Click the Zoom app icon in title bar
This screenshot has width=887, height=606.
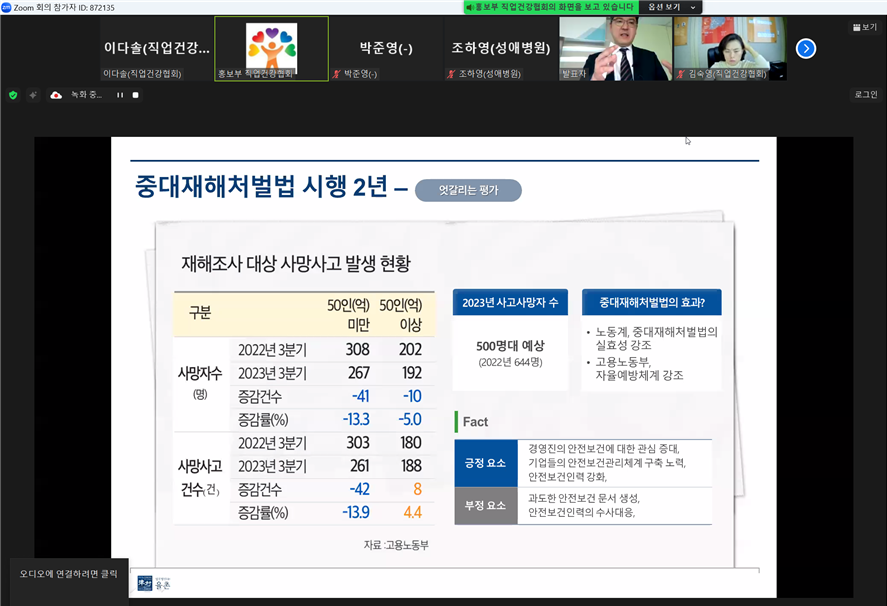pyautogui.click(x=6, y=7)
